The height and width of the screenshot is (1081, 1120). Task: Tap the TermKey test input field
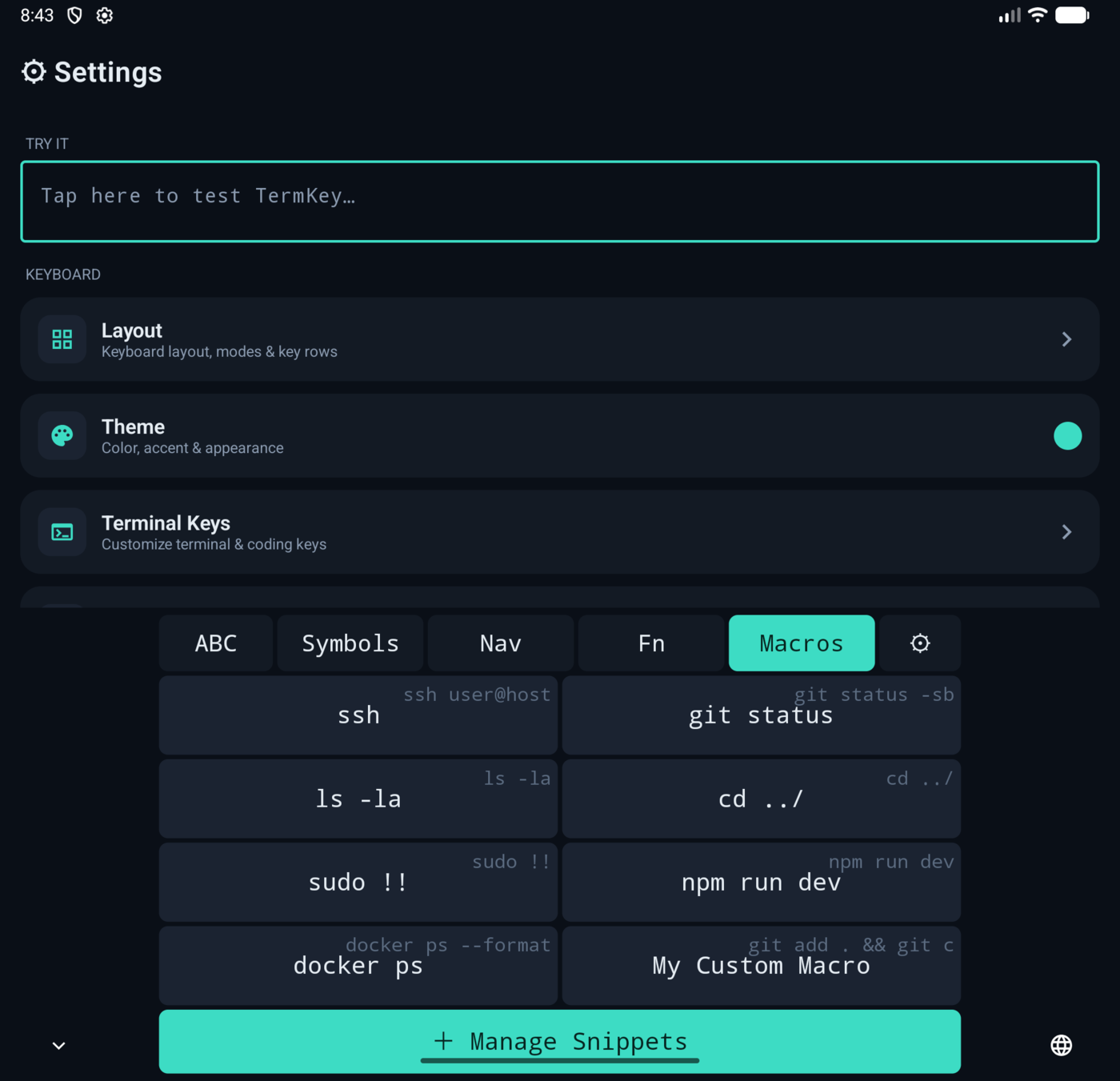tap(560, 202)
